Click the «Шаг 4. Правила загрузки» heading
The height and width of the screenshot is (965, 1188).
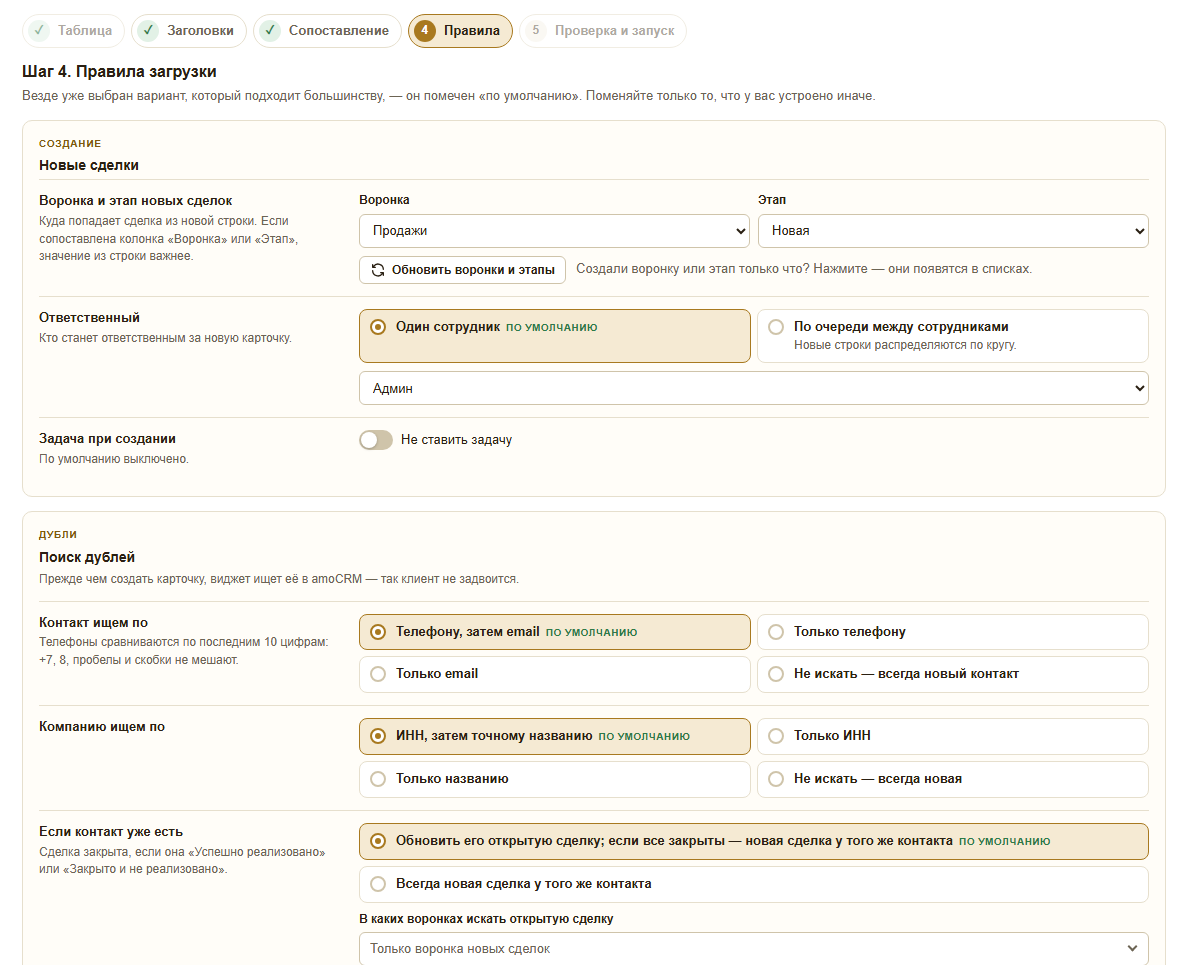[x=120, y=71]
